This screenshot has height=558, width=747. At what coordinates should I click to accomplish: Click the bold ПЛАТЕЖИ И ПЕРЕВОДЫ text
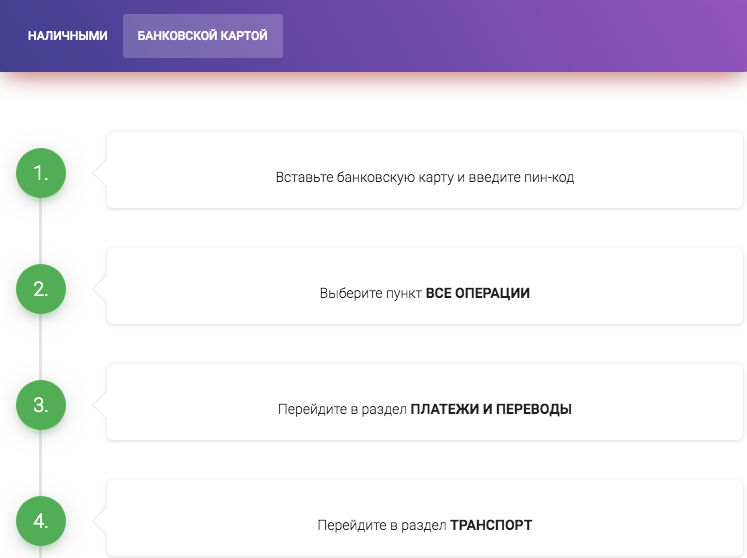click(491, 410)
